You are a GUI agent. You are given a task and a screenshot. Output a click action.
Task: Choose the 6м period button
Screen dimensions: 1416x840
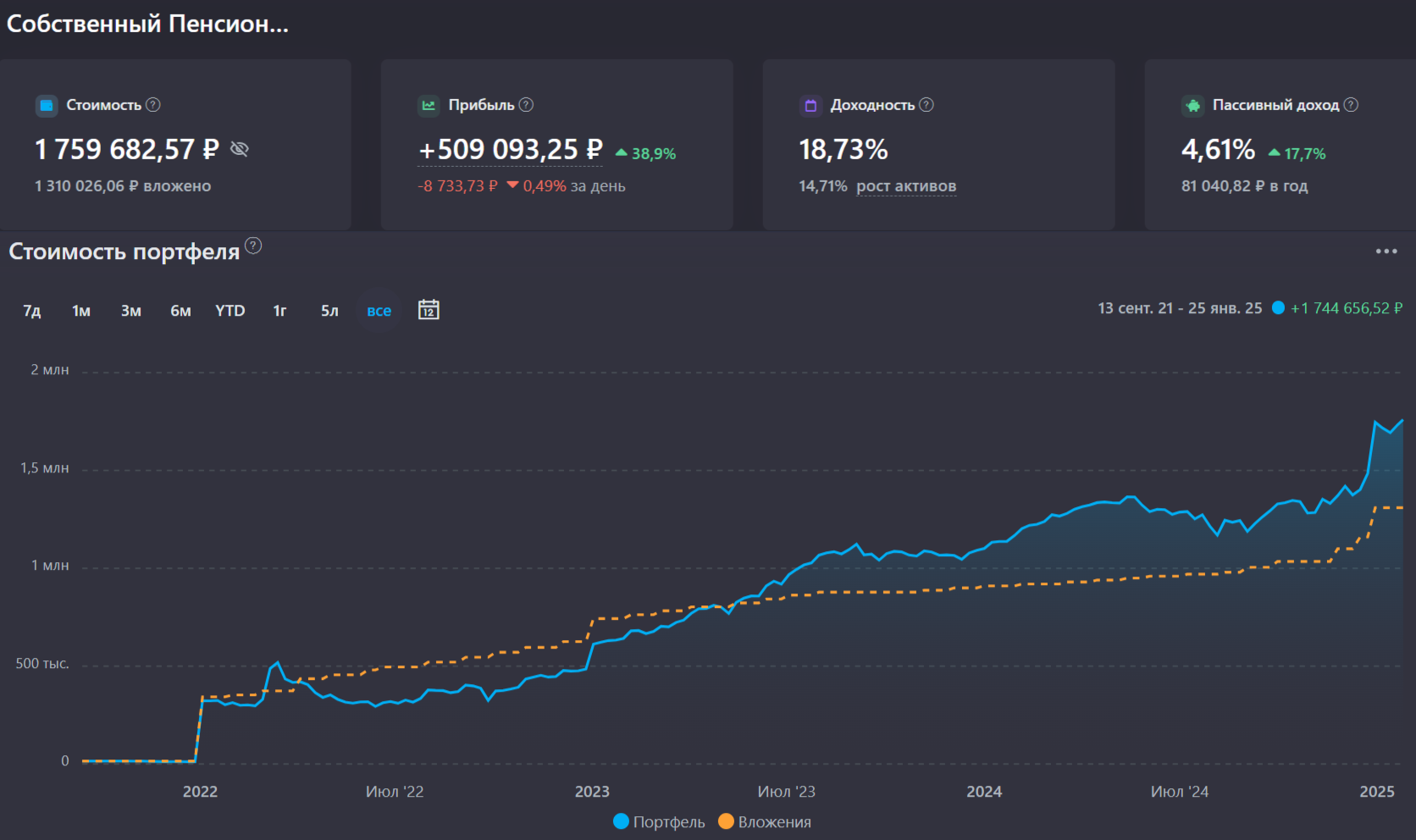click(180, 311)
